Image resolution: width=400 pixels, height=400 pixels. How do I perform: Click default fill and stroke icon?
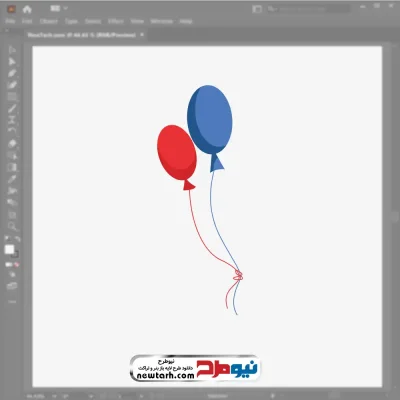tap(7, 239)
